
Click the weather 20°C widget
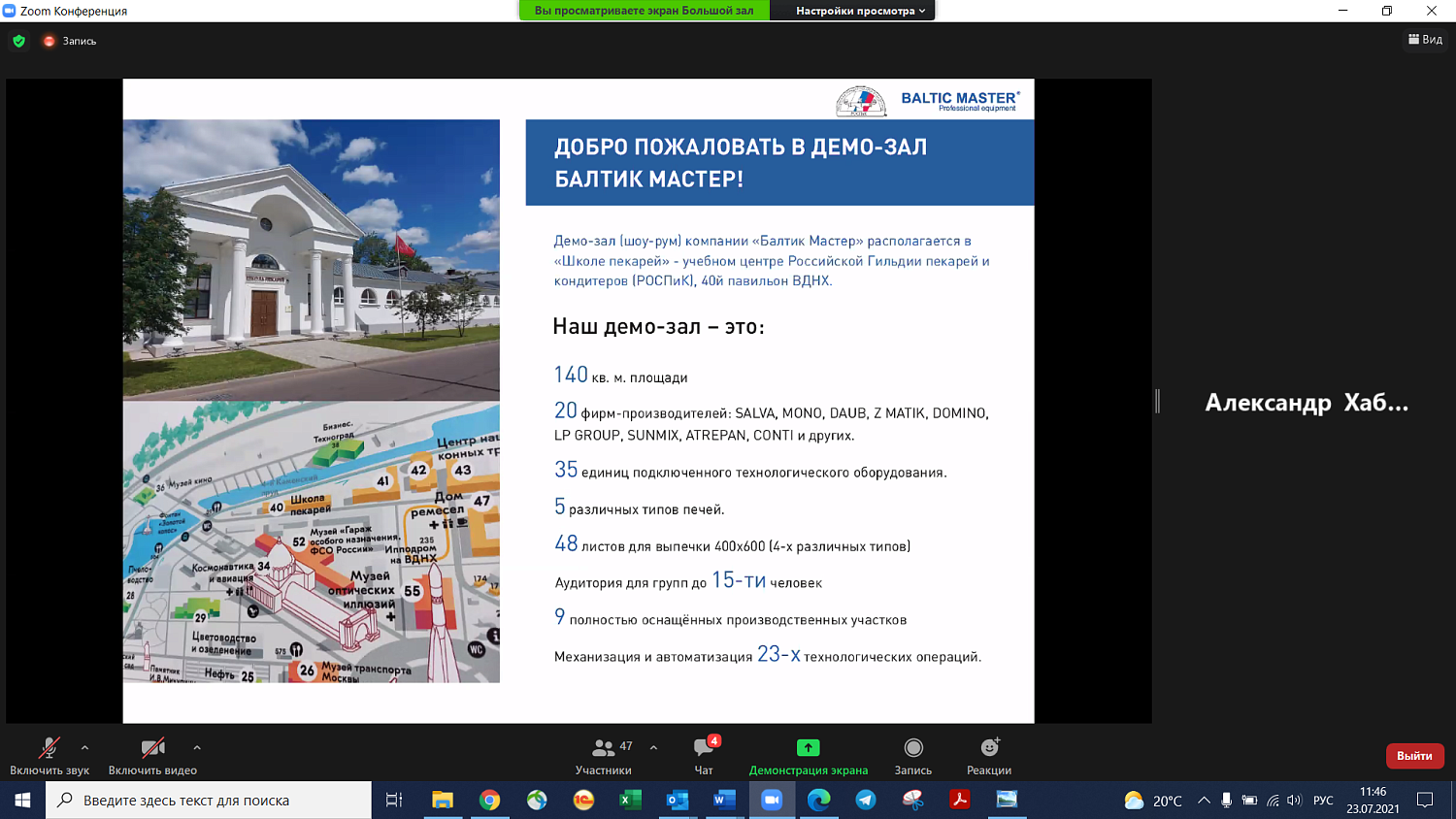point(1153,801)
